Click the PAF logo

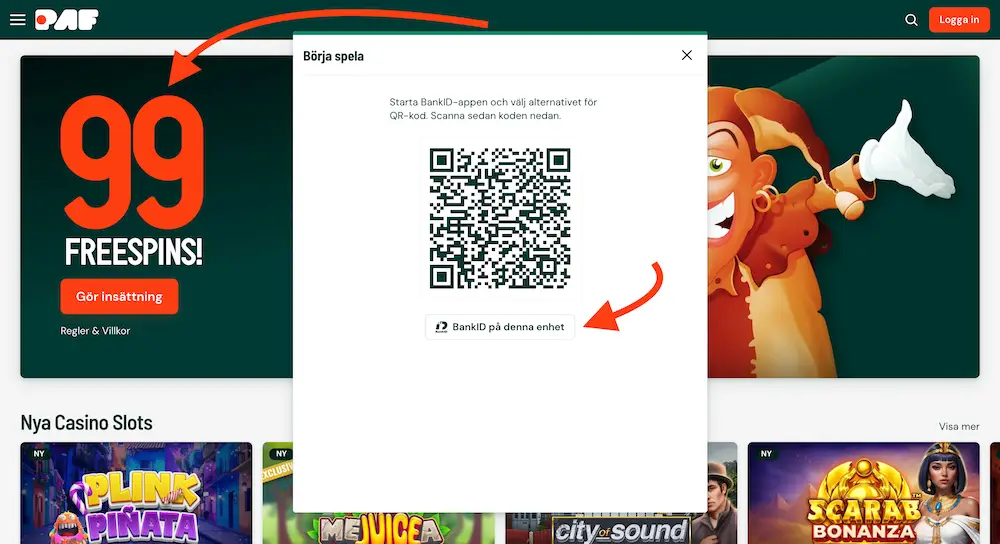click(67, 20)
